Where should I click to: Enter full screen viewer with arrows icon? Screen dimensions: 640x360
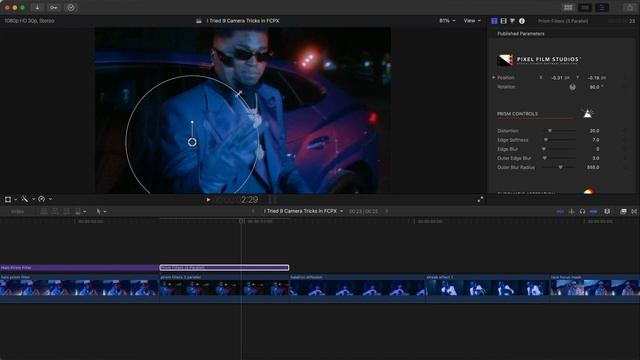(x=480, y=199)
